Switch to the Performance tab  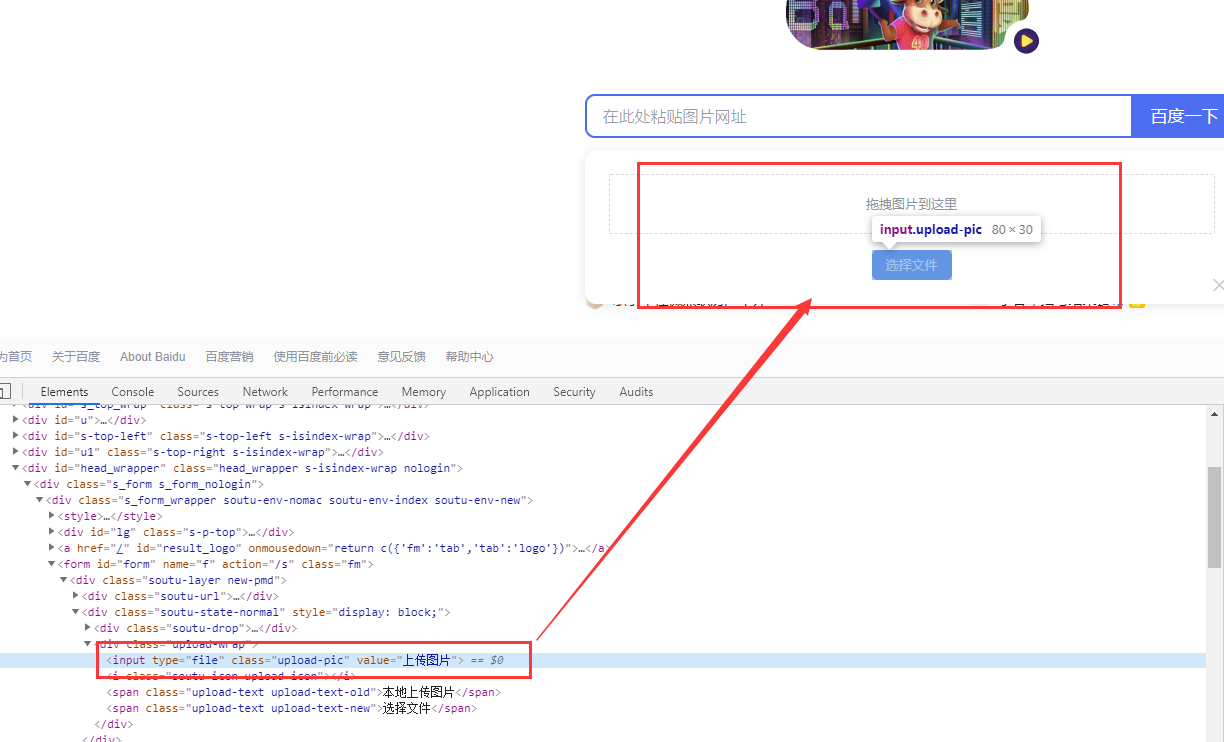pyautogui.click(x=344, y=391)
